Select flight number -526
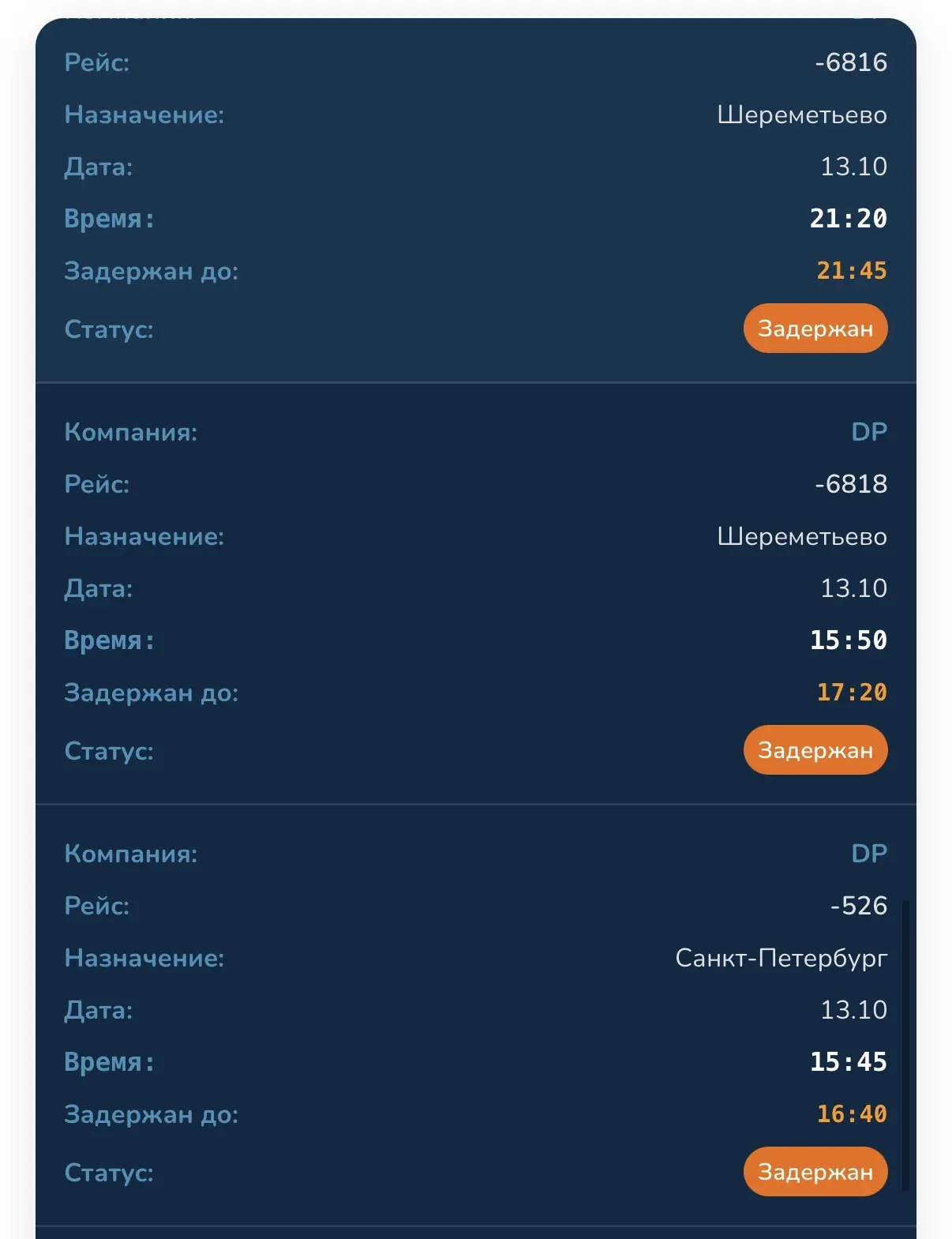Screen dimensions: 952x1239 click(859, 906)
